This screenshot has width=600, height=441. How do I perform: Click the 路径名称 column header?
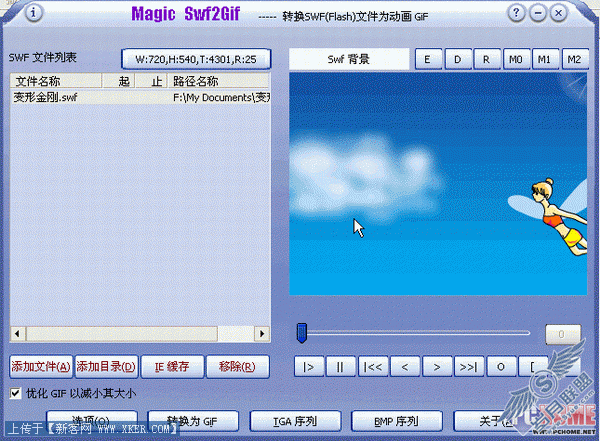point(219,81)
